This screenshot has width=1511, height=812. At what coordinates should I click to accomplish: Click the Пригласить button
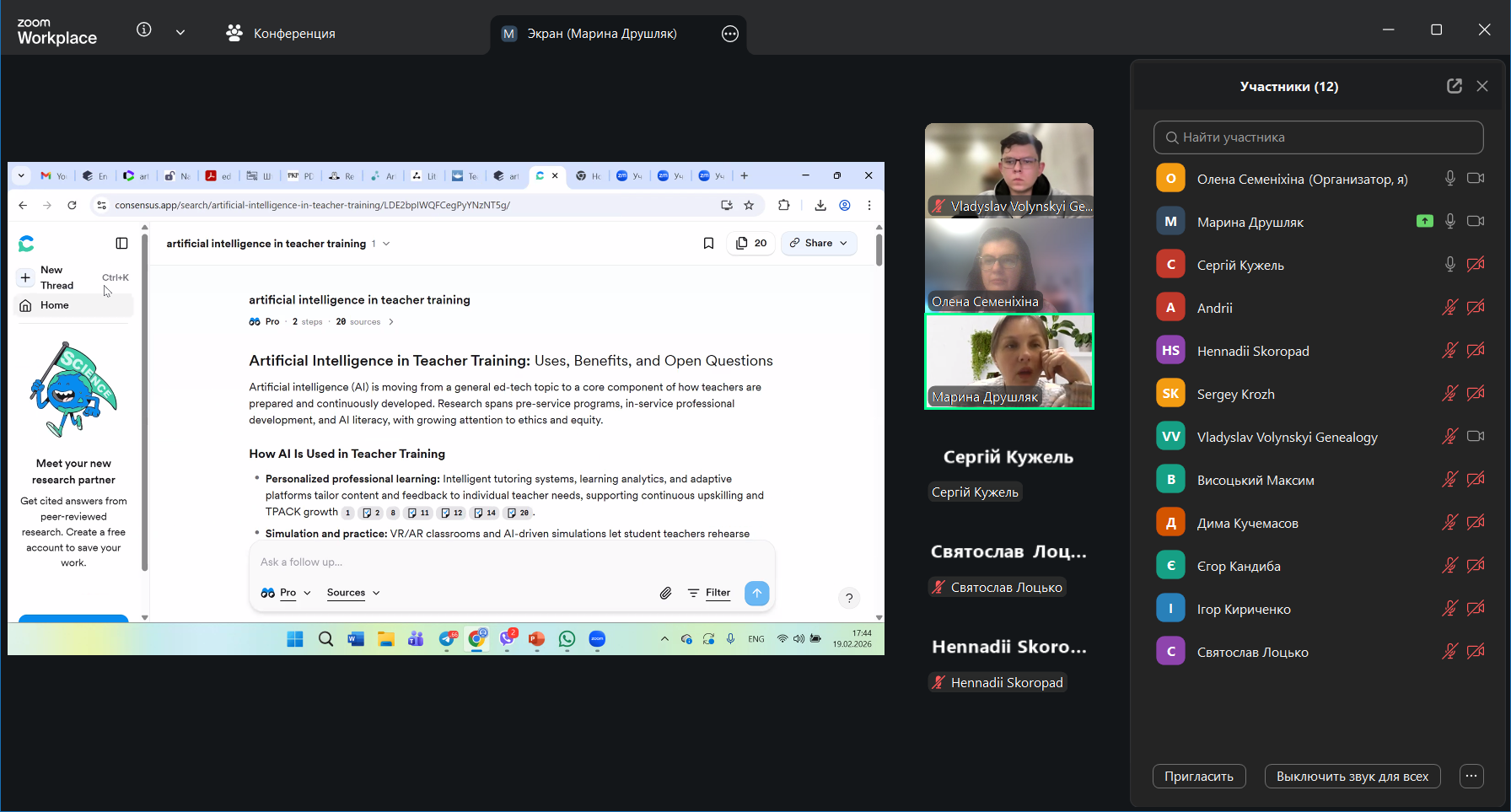(1198, 776)
